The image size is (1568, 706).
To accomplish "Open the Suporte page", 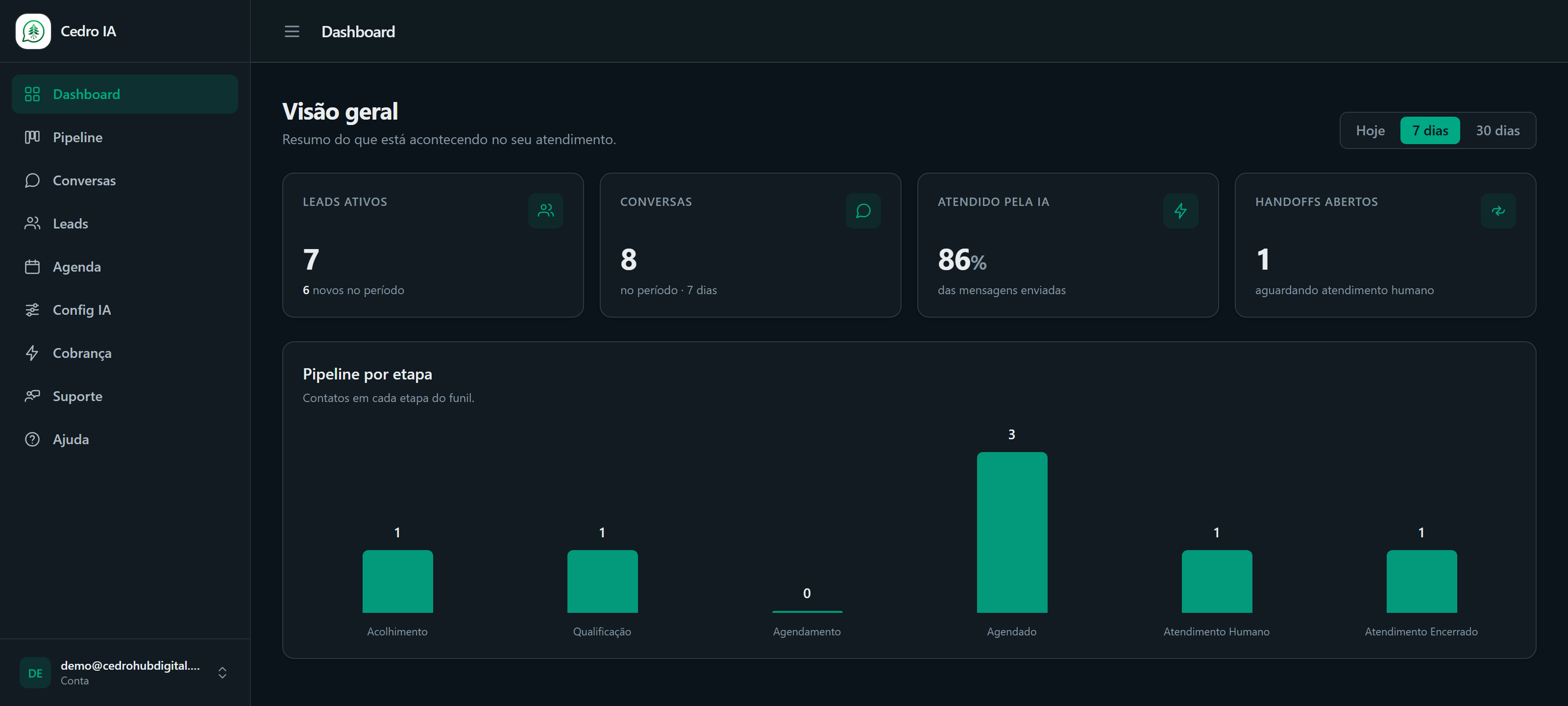I will [125, 396].
